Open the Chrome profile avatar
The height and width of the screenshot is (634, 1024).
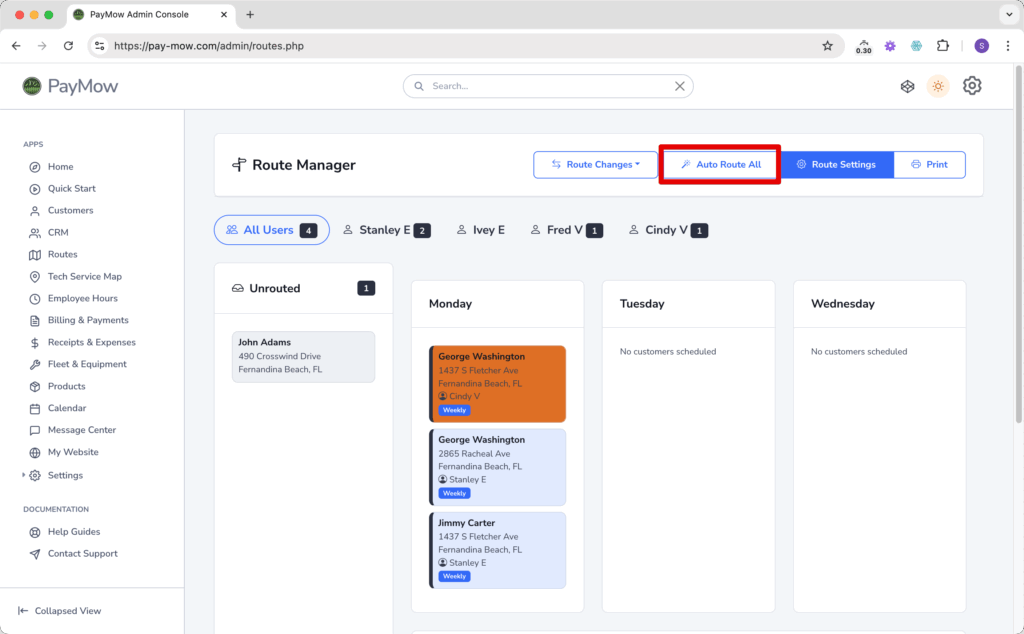click(x=981, y=46)
